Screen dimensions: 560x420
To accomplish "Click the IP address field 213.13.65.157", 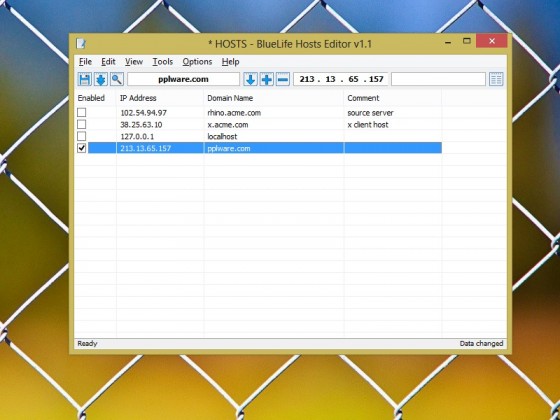I will coord(341,79).
